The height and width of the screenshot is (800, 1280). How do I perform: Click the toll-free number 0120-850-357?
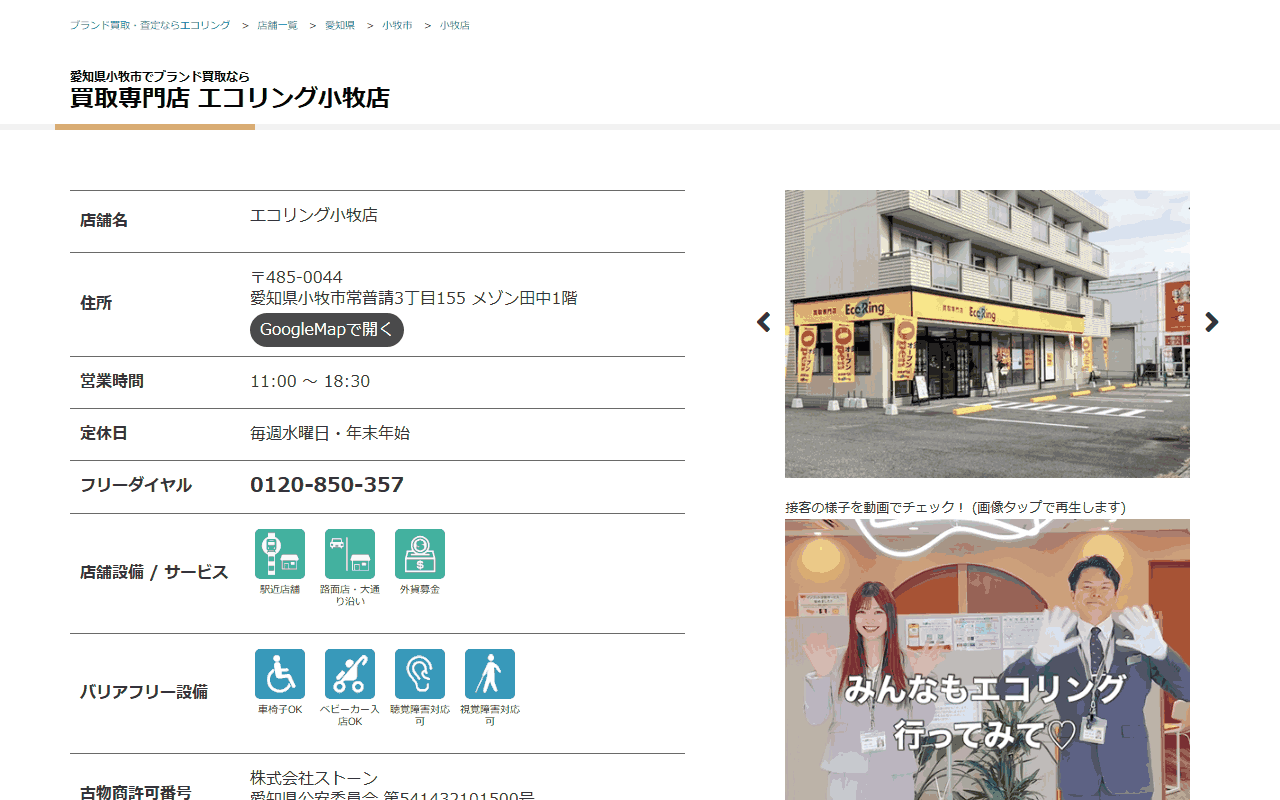coord(327,485)
